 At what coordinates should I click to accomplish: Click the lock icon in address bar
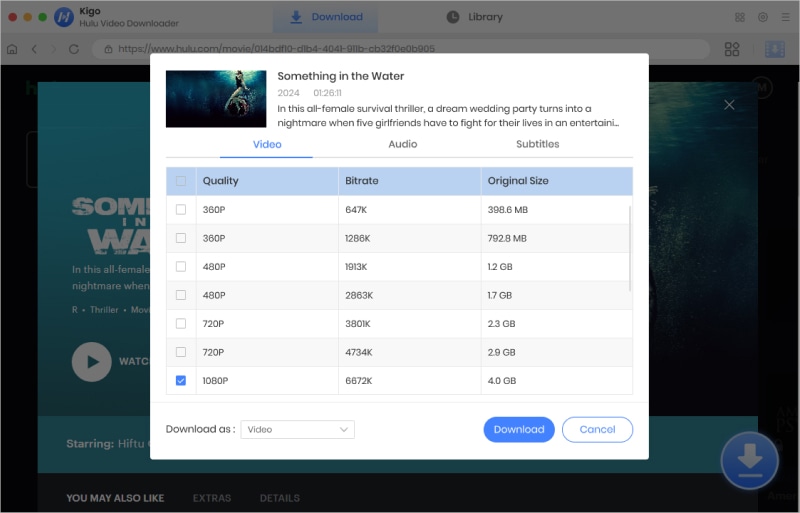108,49
